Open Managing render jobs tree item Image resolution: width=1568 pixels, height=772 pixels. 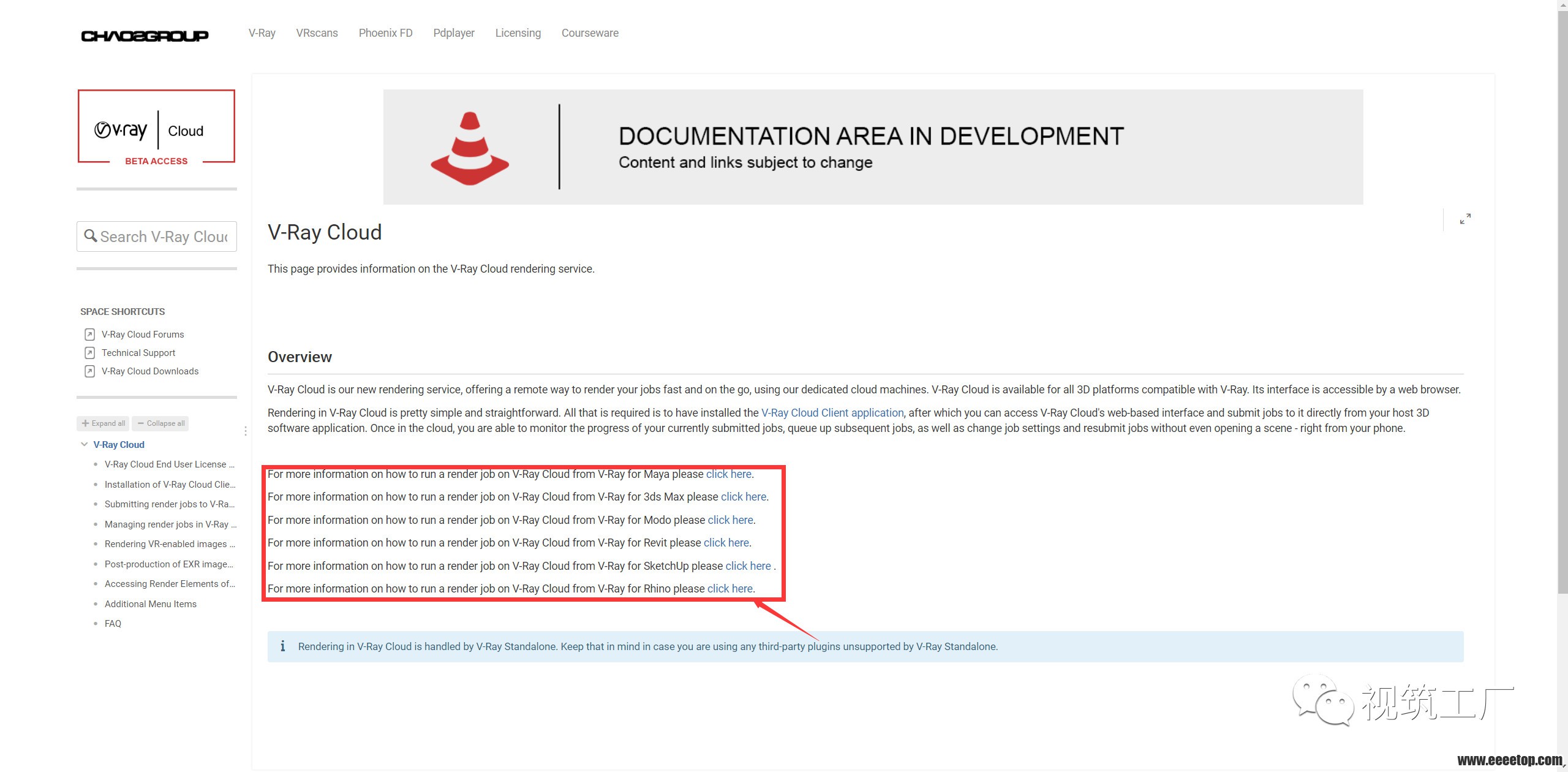[170, 524]
